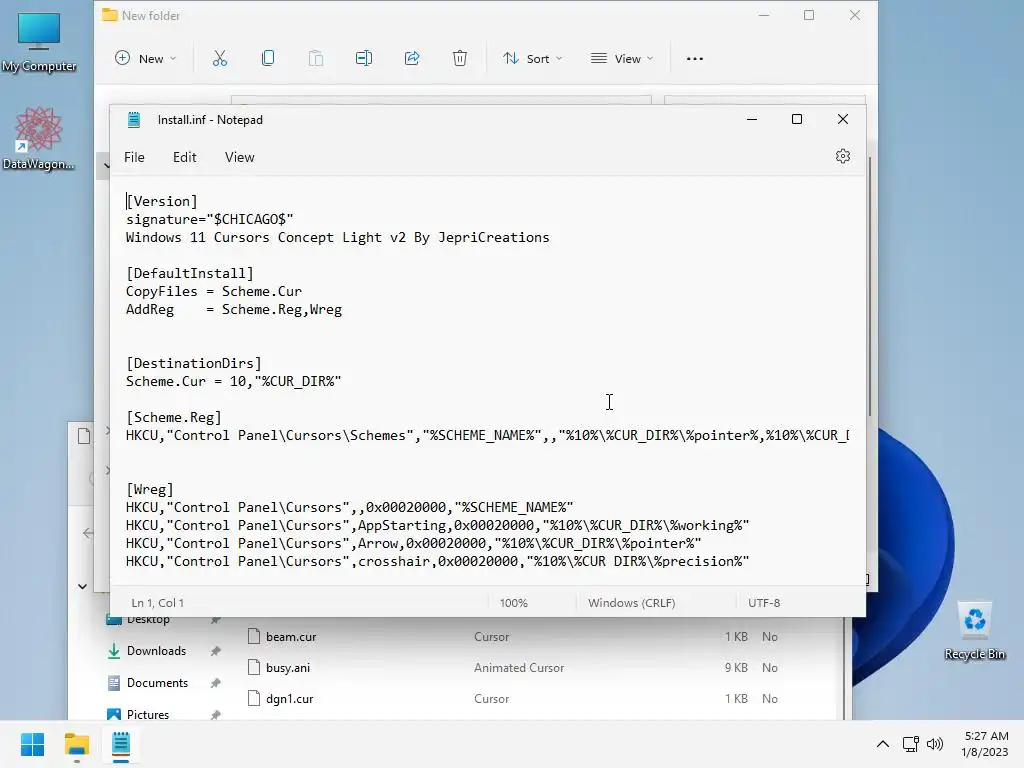Click the Paste icon in File Explorer toolbar
1024x768 pixels.
pos(315,59)
